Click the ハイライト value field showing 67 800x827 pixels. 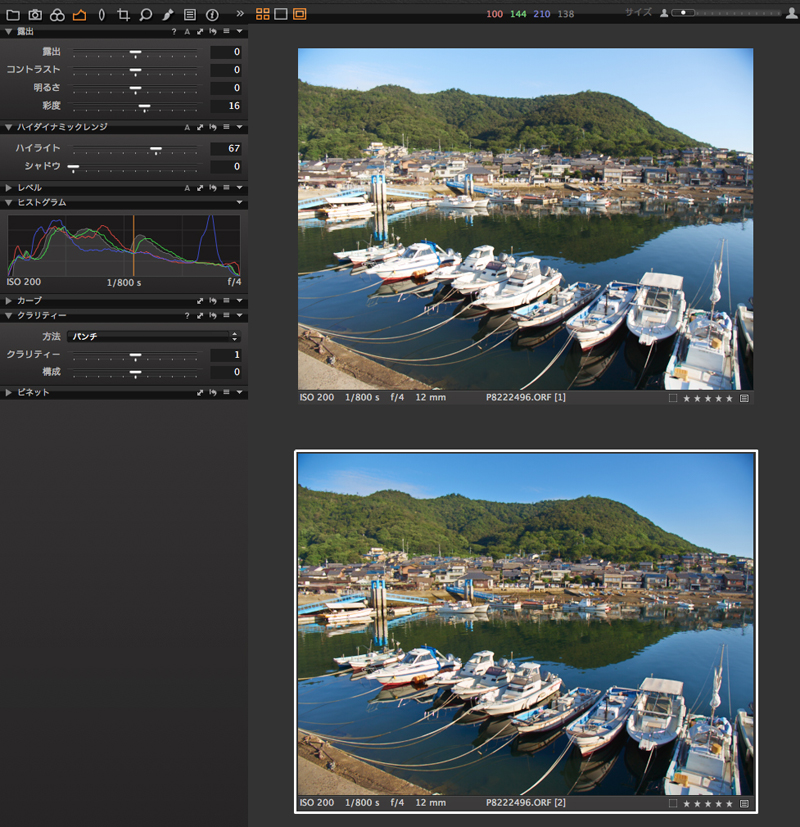pyautogui.click(x=226, y=148)
